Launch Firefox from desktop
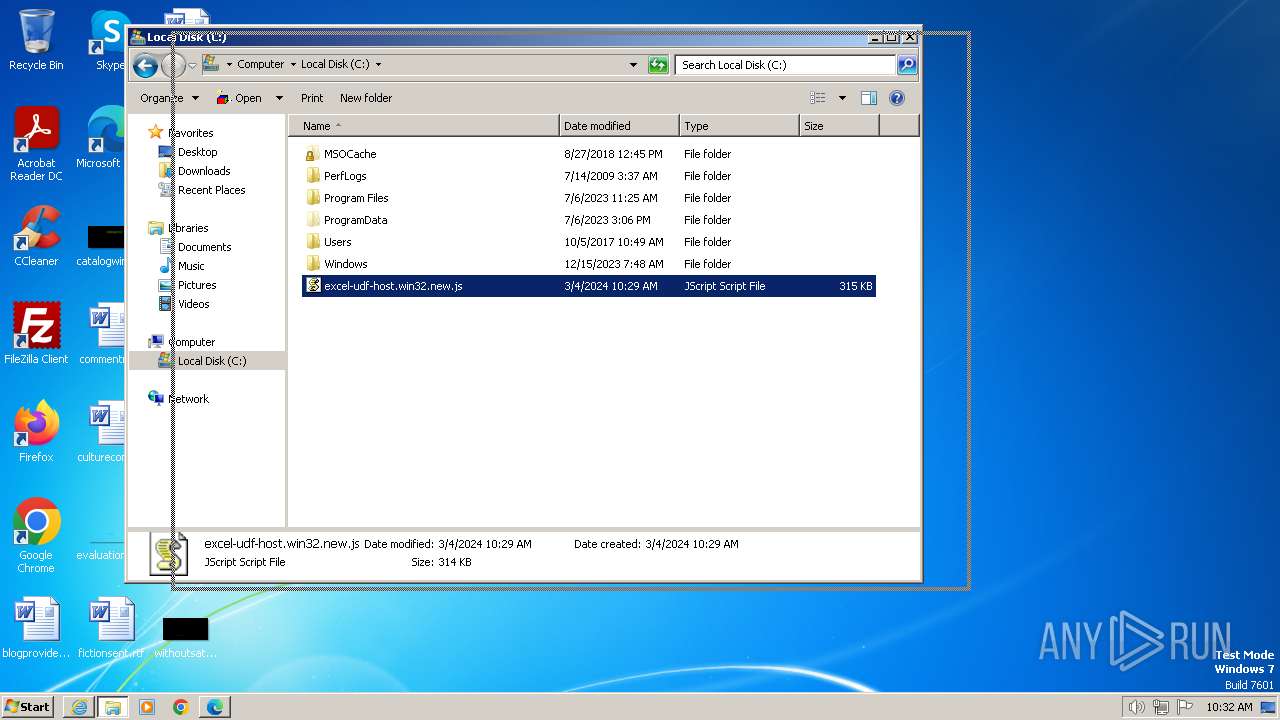Screen dimensions: 1280x720 pos(36,432)
